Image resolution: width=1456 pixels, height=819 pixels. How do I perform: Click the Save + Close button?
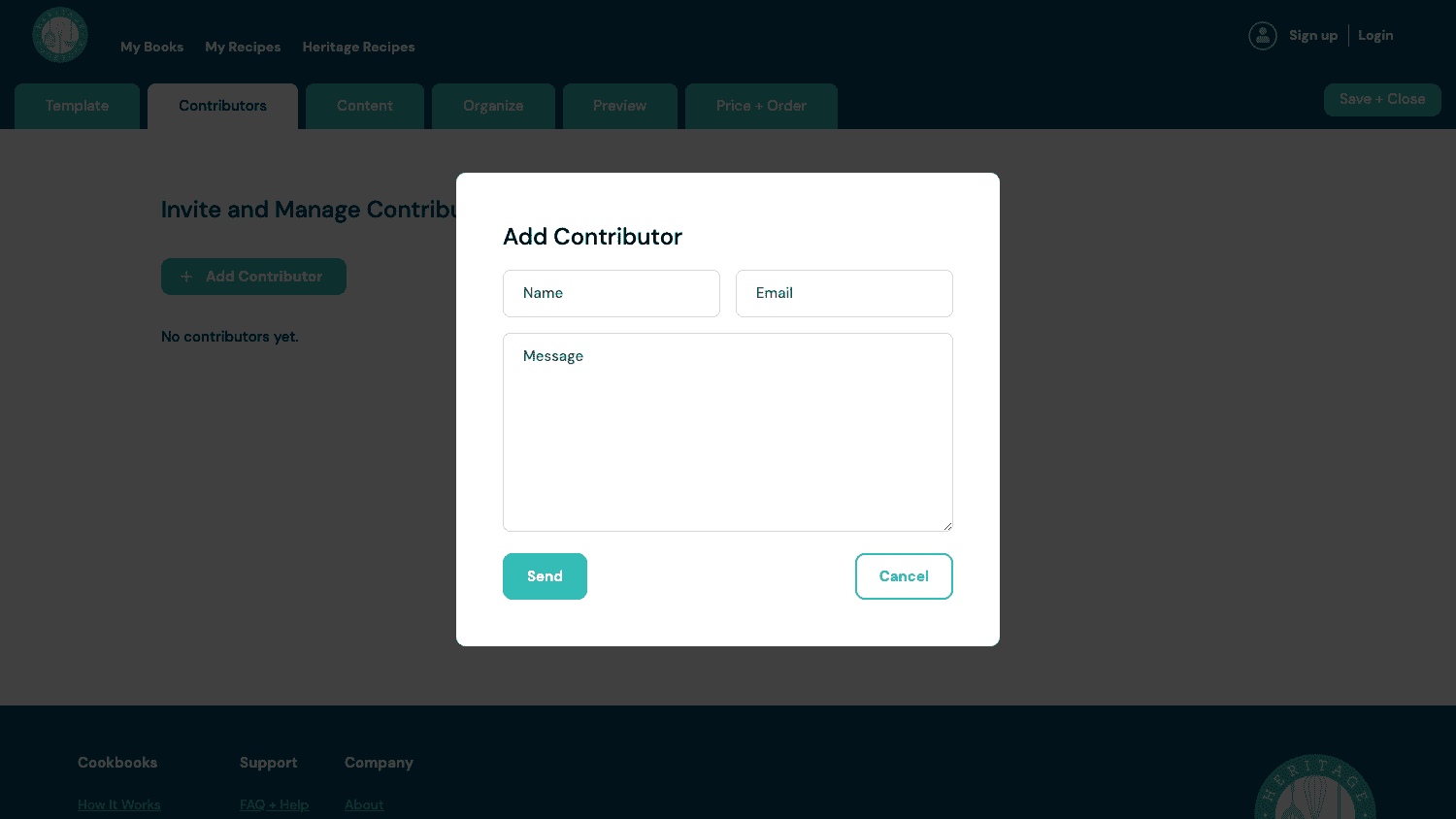[x=1382, y=99]
